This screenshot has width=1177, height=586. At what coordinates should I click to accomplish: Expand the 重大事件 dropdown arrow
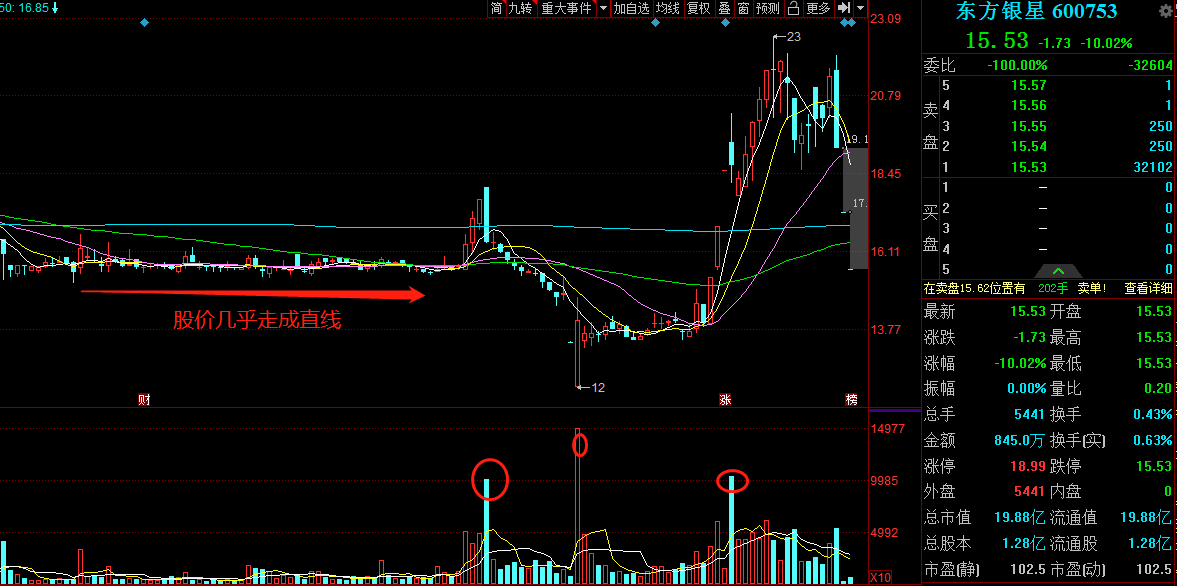(602, 8)
